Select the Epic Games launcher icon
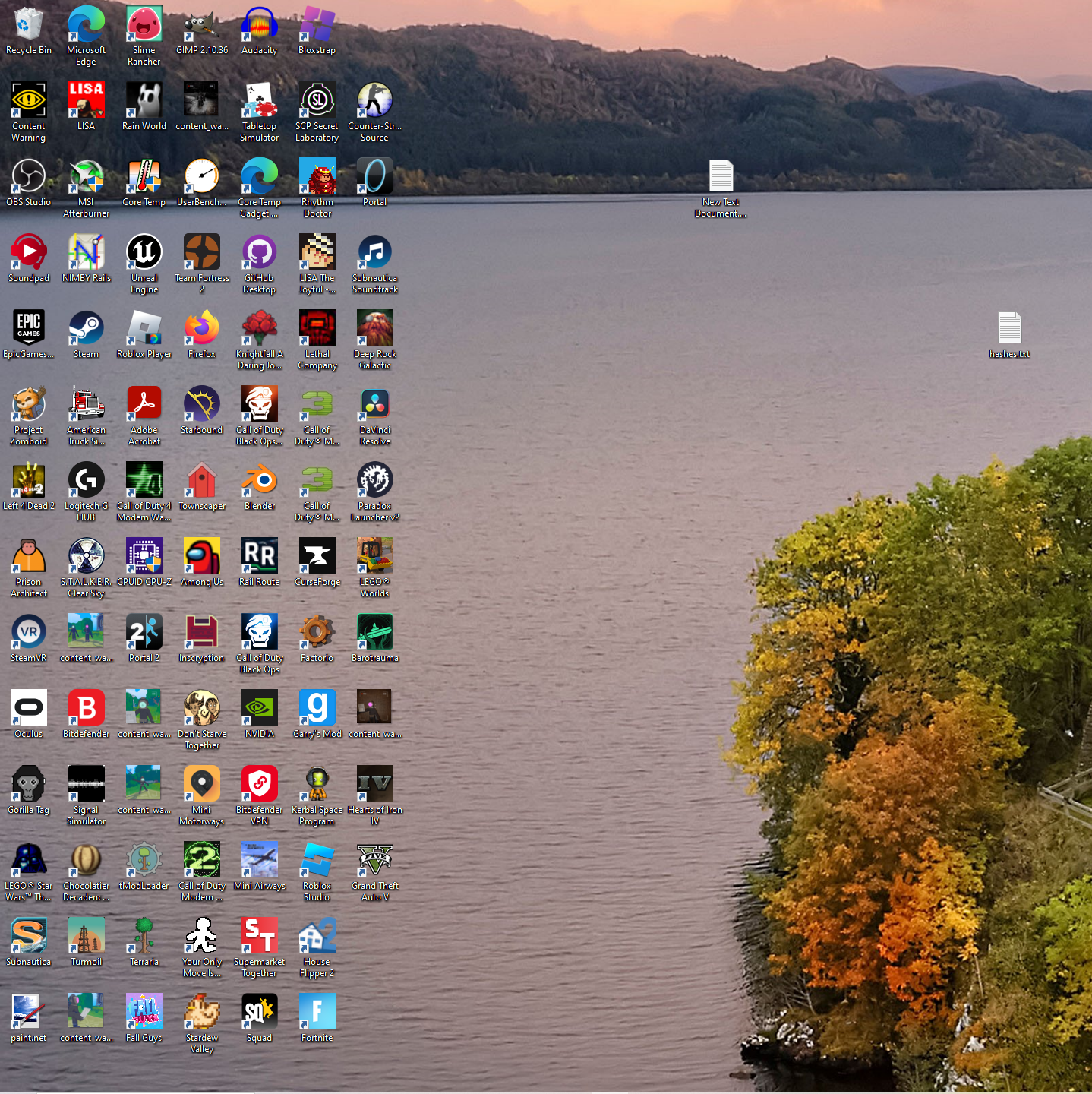The height and width of the screenshot is (1094, 1092). pos(29,328)
